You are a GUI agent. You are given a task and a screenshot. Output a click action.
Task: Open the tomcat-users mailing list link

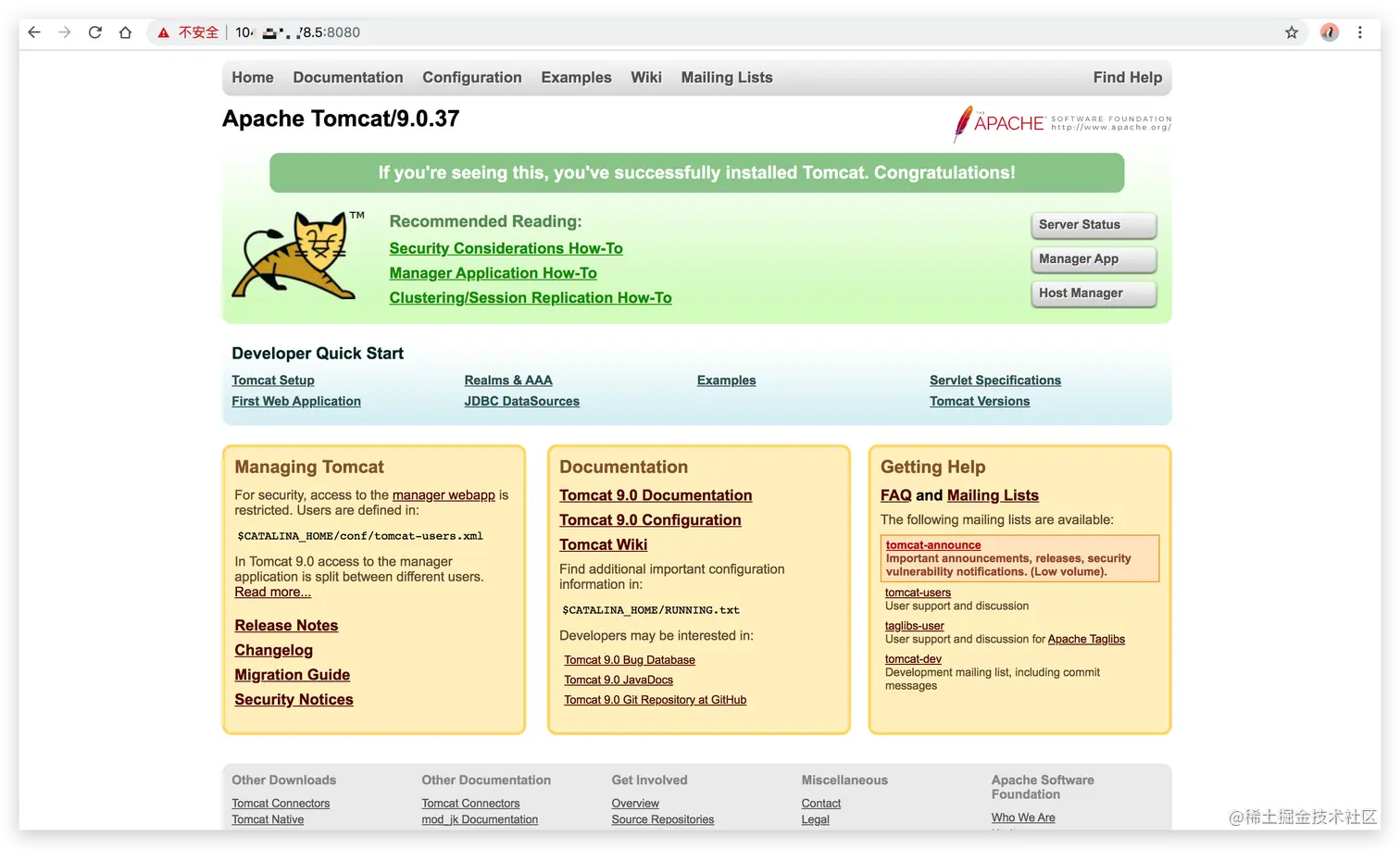(918, 593)
